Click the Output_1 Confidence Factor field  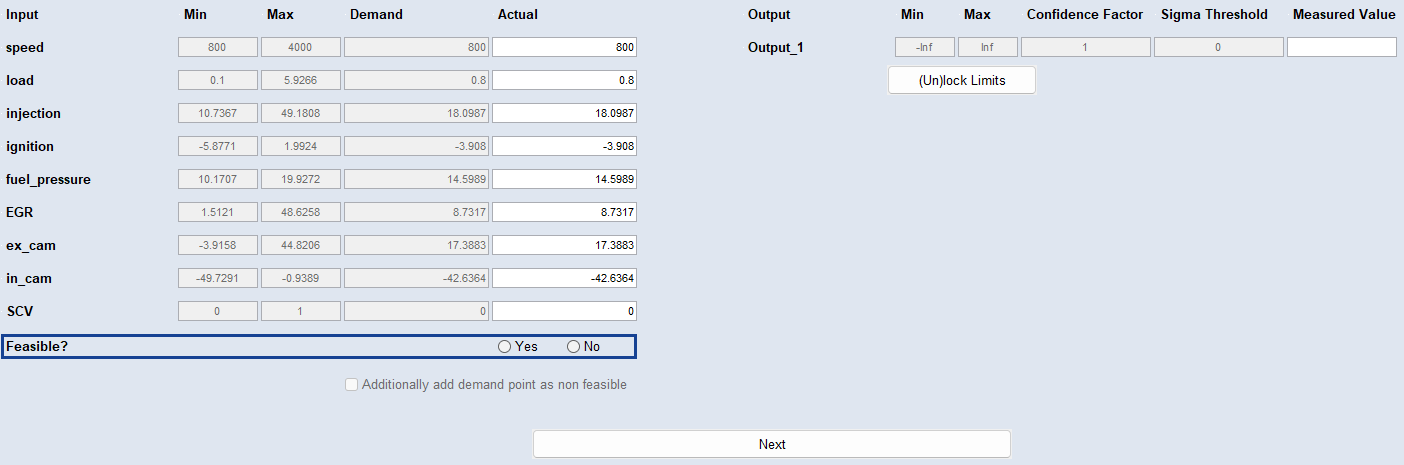(1086, 47)
